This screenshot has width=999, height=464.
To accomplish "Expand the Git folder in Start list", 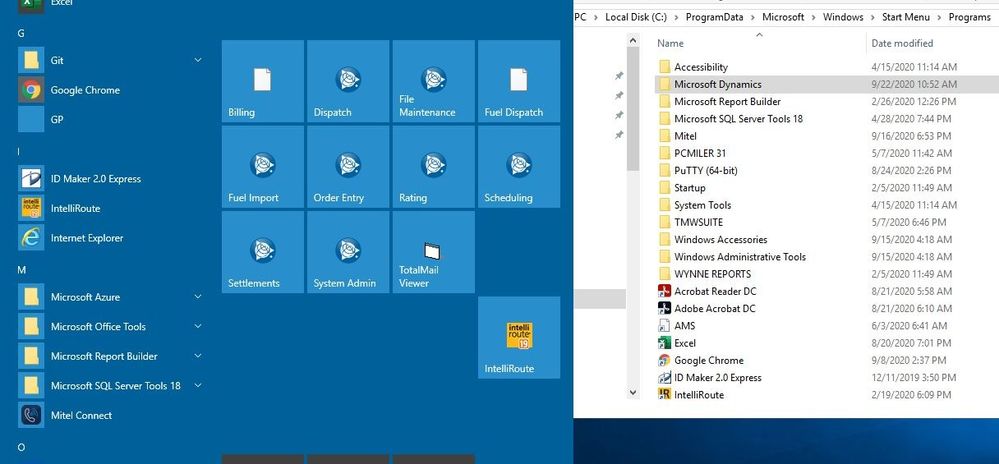I will 198,60.
